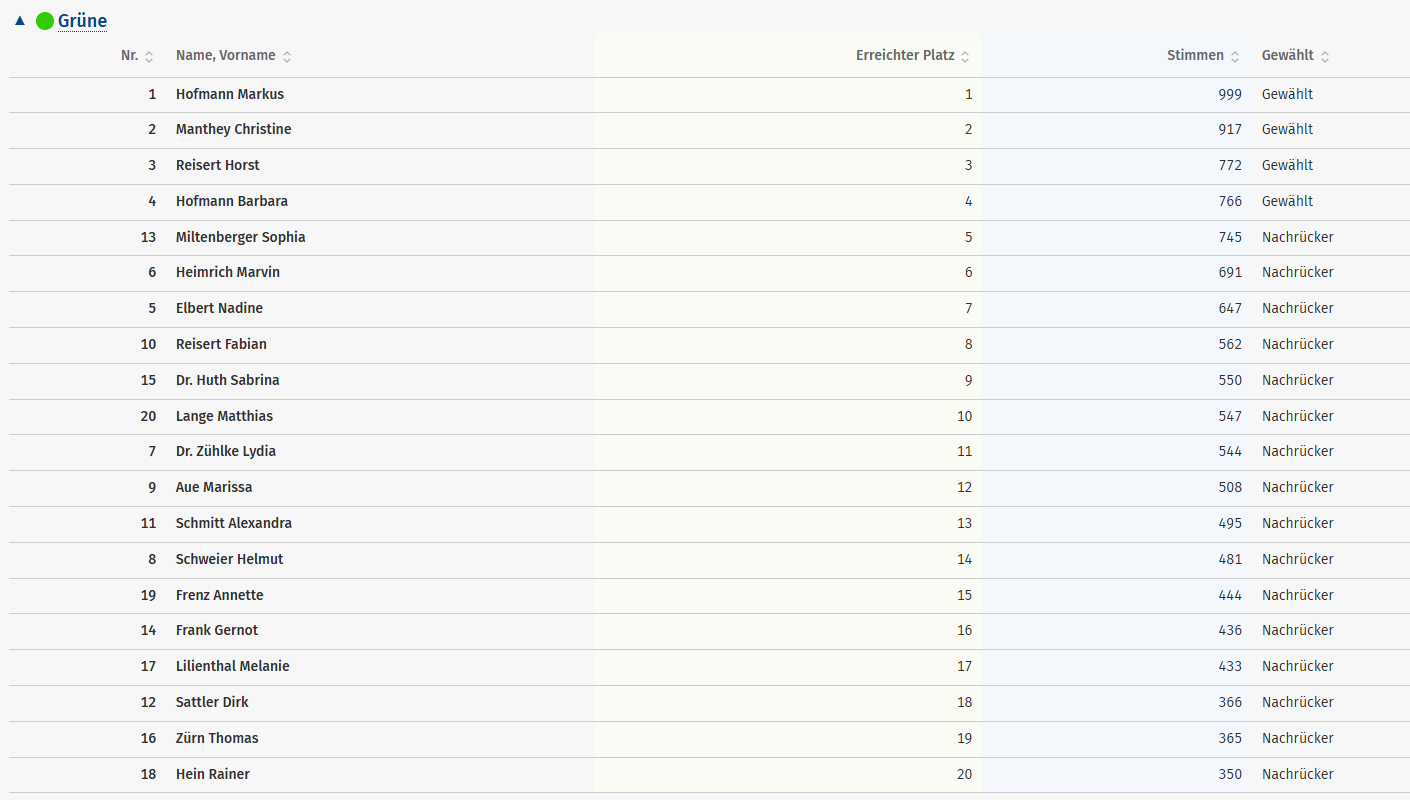Viewport: 1410px width, 800px height.
Task: Click the Name, Vorname column header
Action: click(x=225, y=56)
